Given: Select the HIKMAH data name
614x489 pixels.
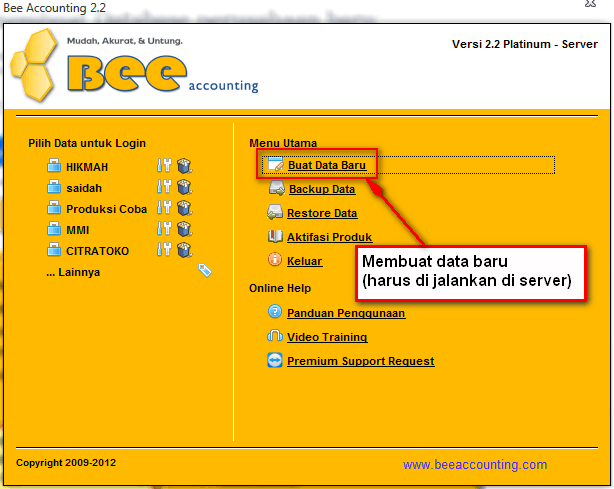Looking at the screenshot, I should [x=87, y=167].
